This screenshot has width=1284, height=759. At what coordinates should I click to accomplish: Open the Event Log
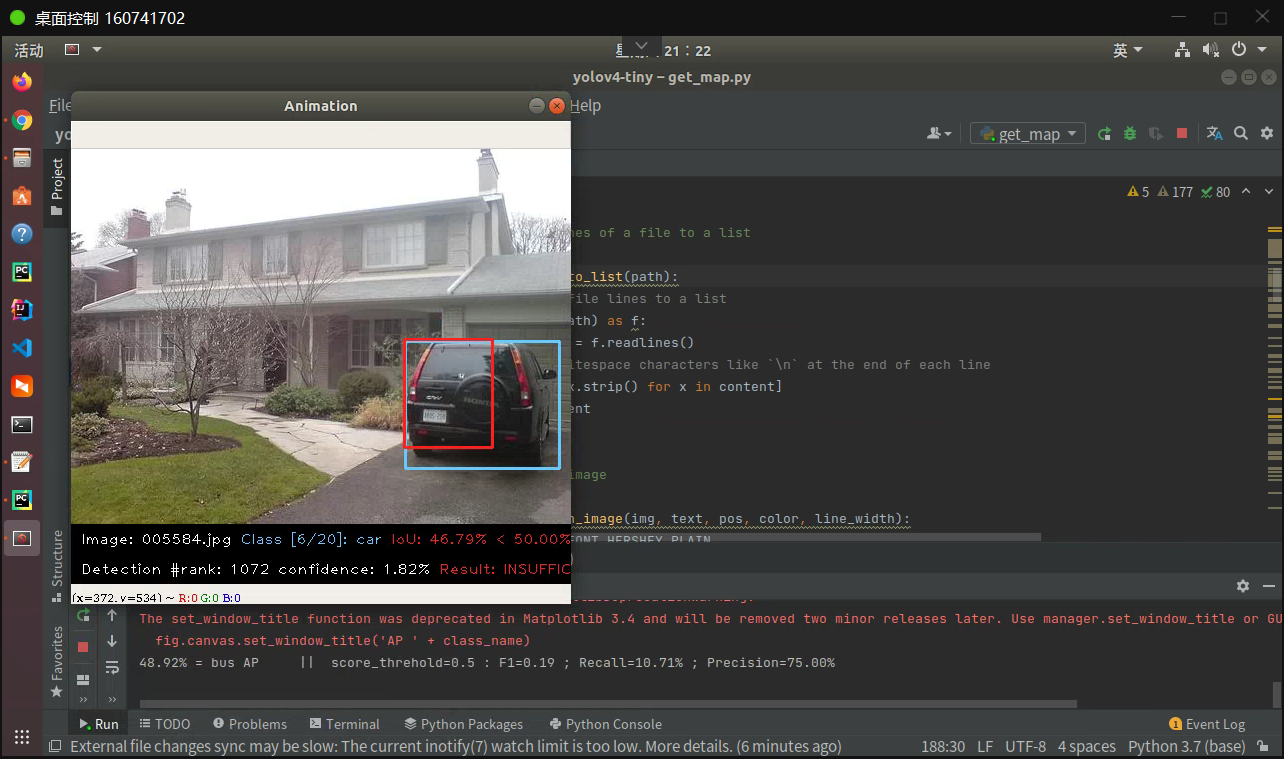(1207, 724)
